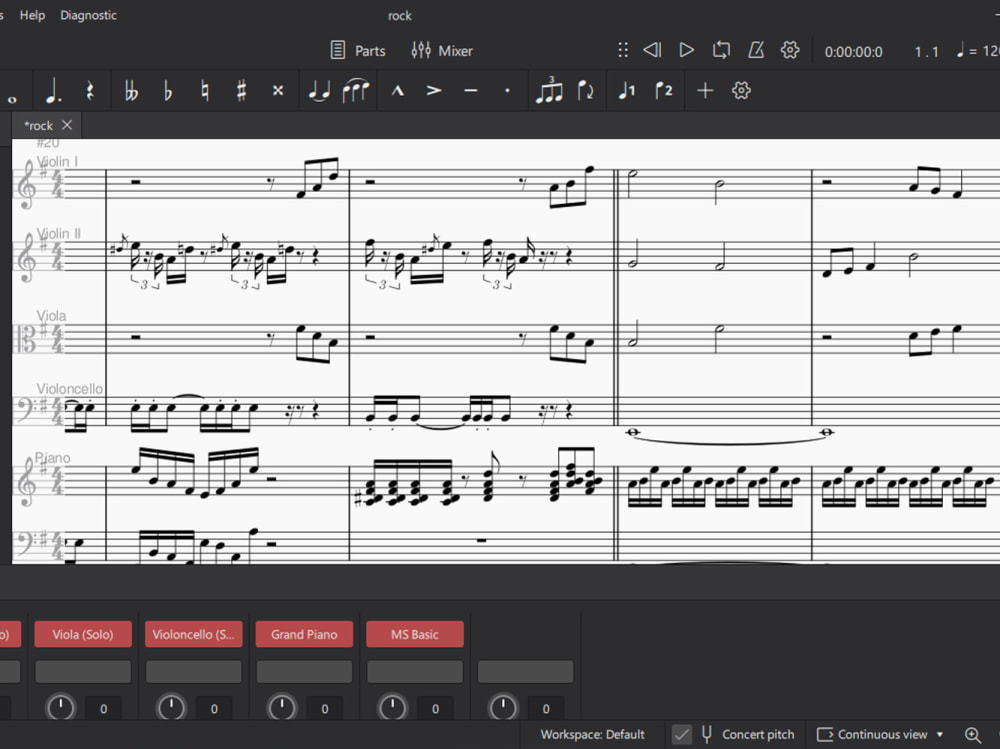Open Violoncello (S... sound selector
This screenshot has width=1000, height=749.
click(x=193, y=635)
